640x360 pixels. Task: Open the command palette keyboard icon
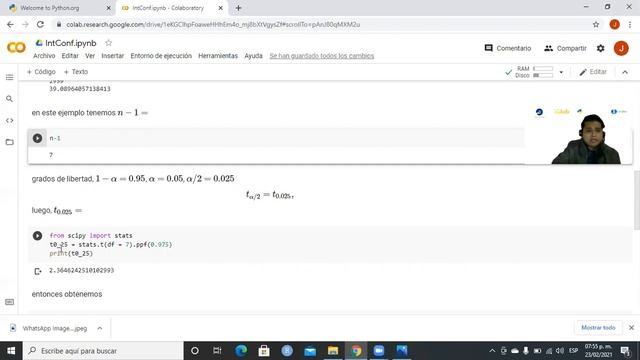9,302
